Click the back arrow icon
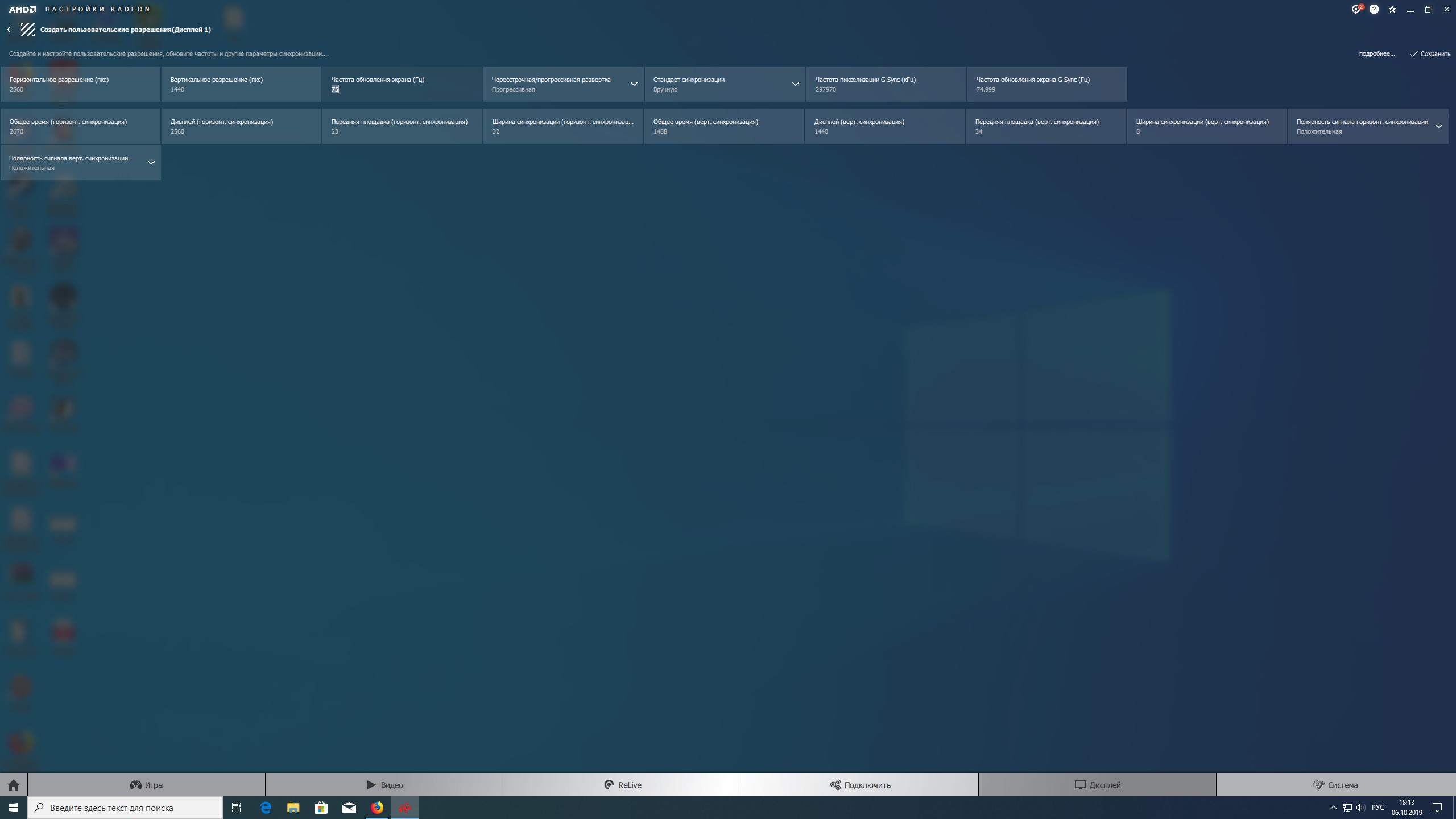 pyautogui.click(x=9, y=30)
